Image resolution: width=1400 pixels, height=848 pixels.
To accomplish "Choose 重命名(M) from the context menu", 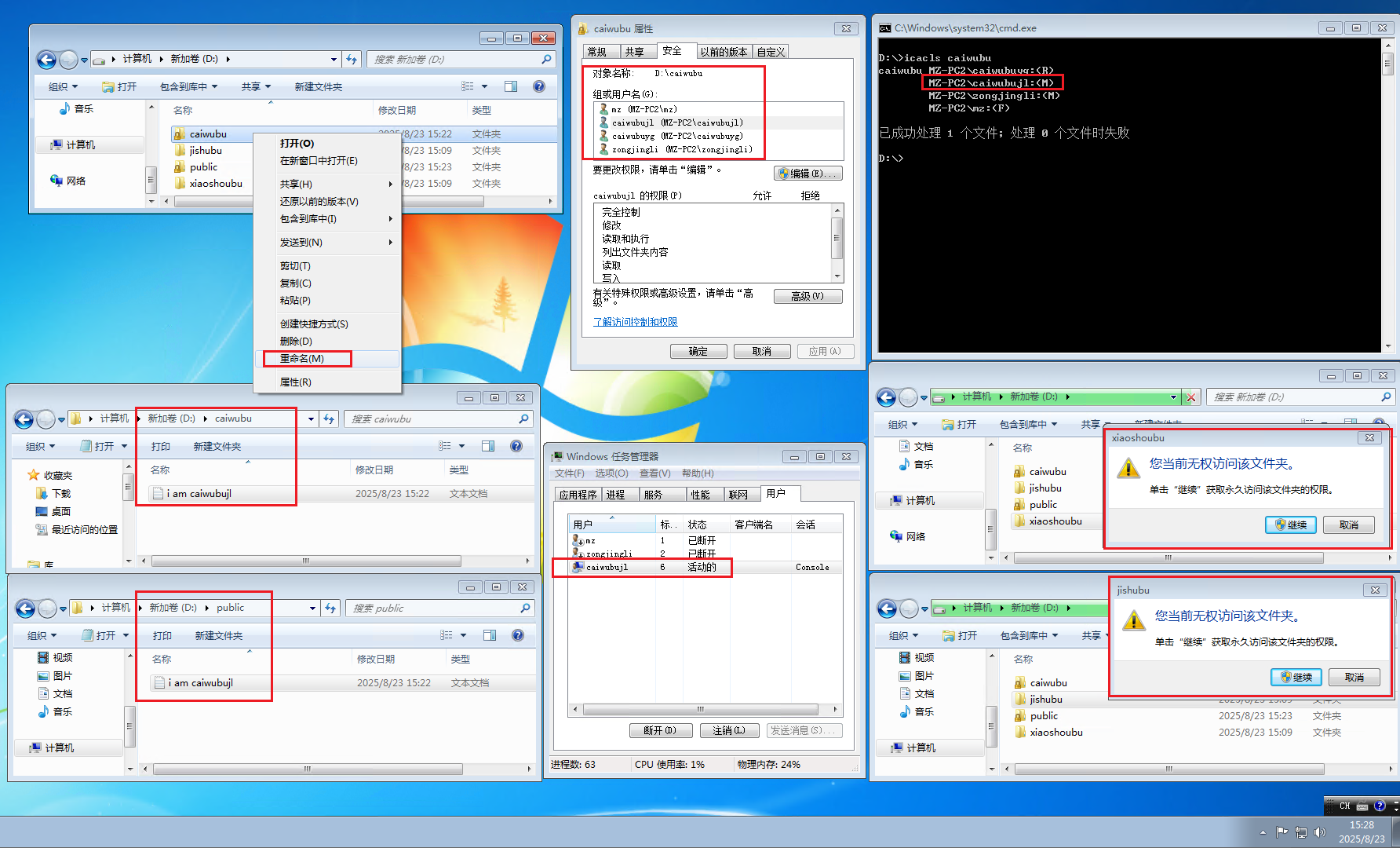I will click(327, 359).
